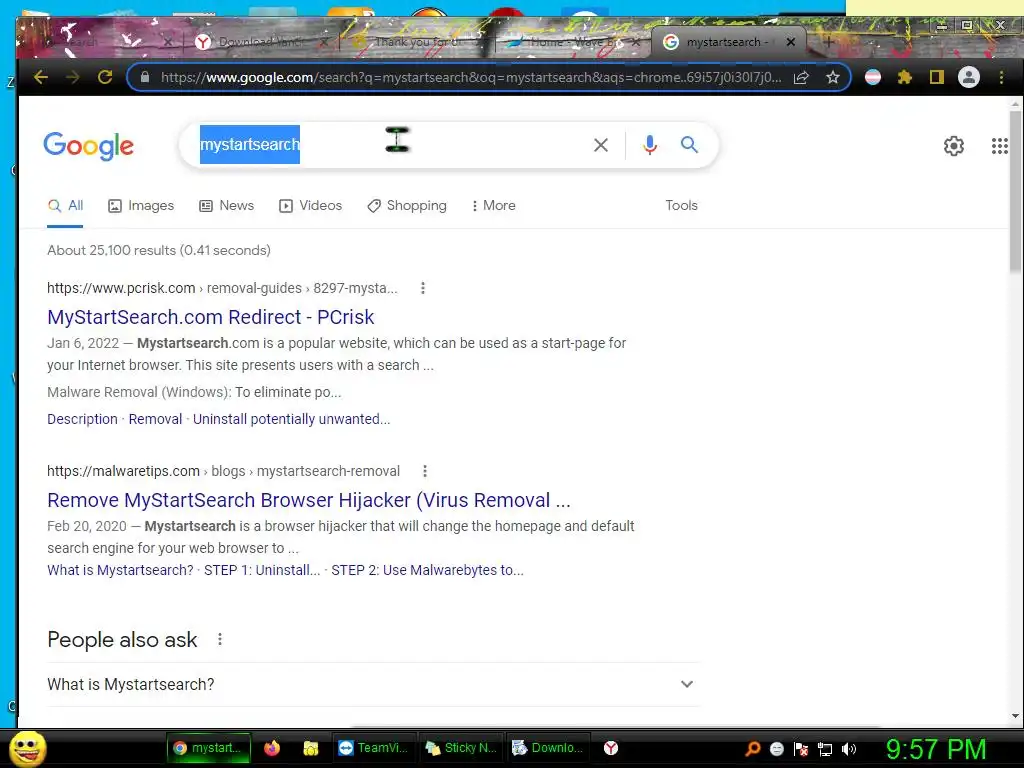
Task: Open options for the PCrisk result
Action: coord(423,288)
